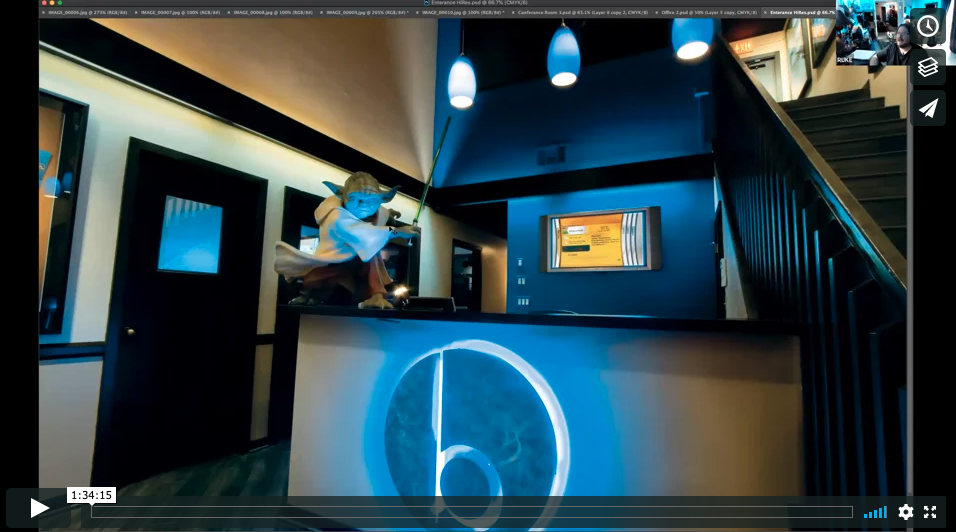Image resolution: width=956 pixels, height=532 pixels.
Task: Open the player settings gear
Action: click(905, 512)
